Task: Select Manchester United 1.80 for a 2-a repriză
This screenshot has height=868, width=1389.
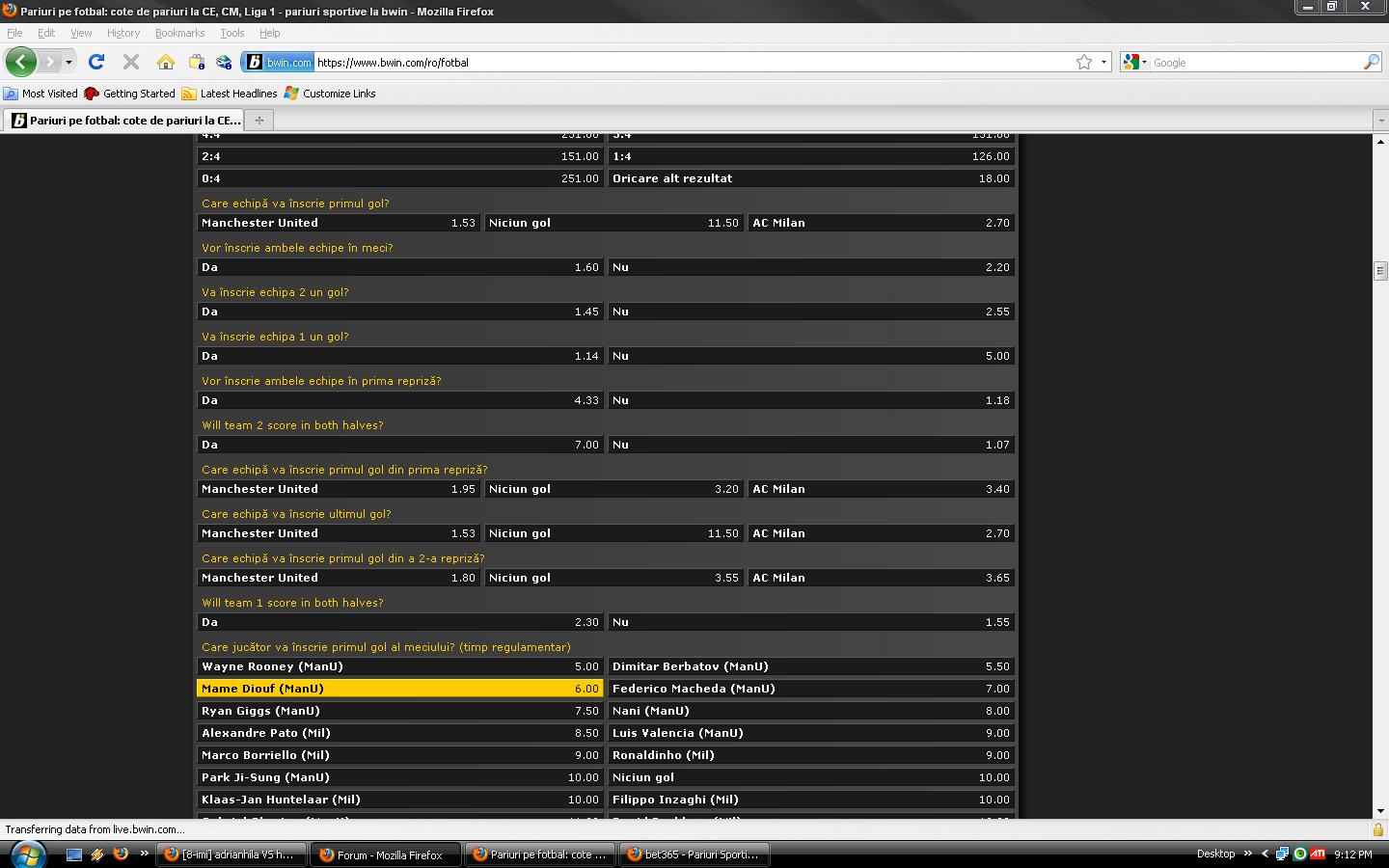Action: 339,578
